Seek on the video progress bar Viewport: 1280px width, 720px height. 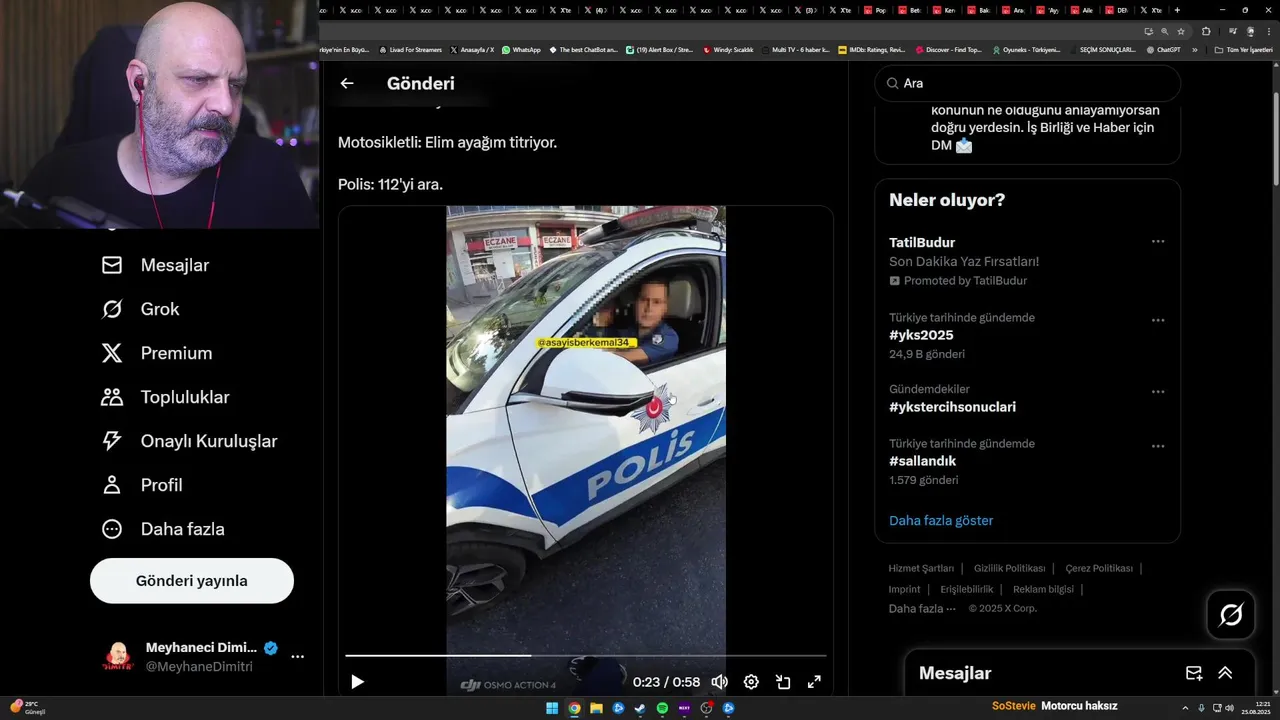point(586,656)
